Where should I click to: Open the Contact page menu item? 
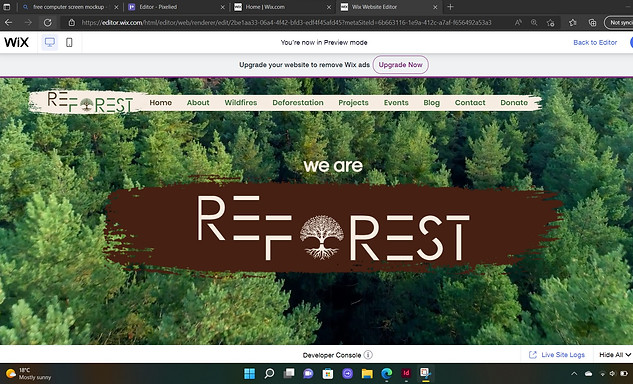[x=470, y=103]
